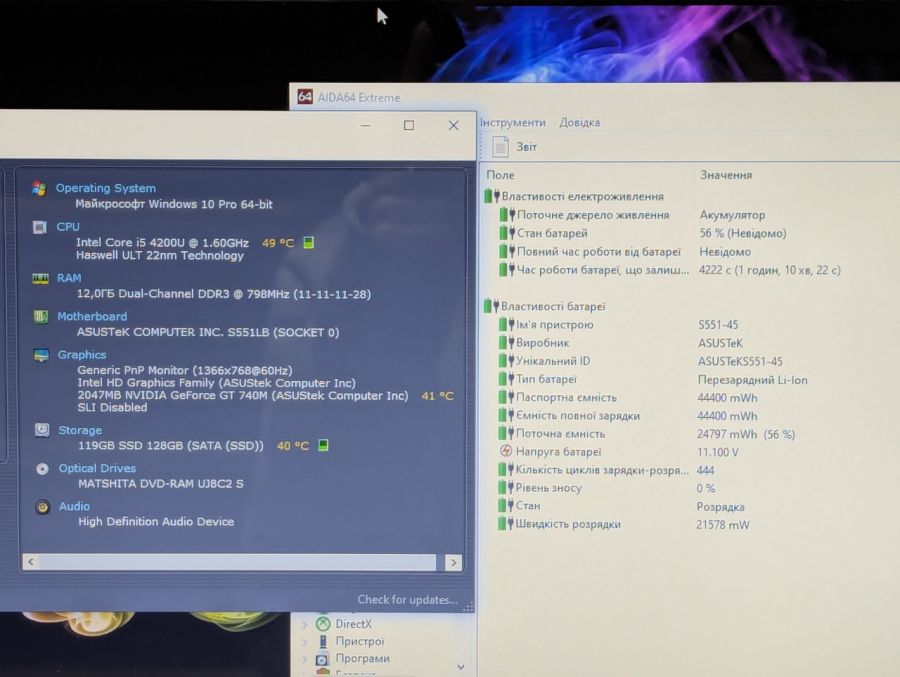Select the Поточна ємність row
Viewport: 900px width, 677px height.
point(646,434)
